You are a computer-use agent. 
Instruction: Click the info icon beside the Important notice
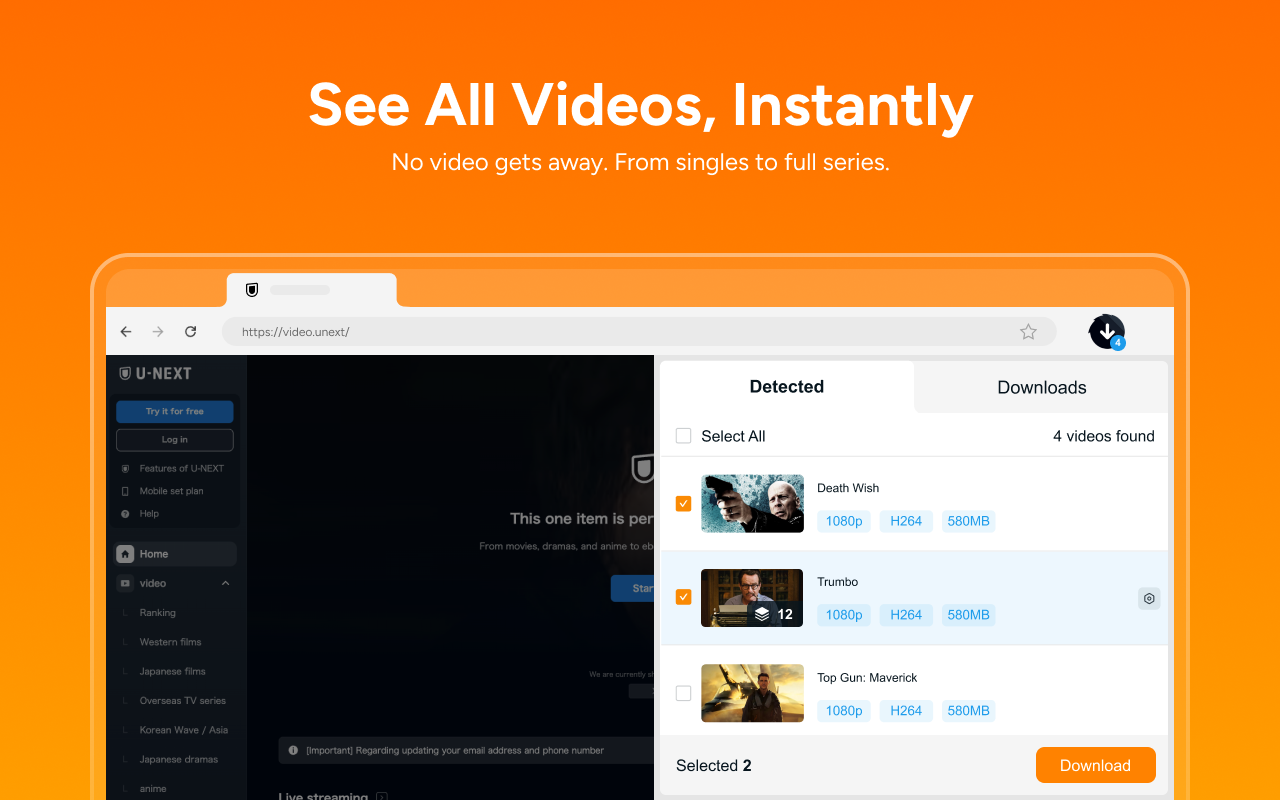(x=293, y=750)
